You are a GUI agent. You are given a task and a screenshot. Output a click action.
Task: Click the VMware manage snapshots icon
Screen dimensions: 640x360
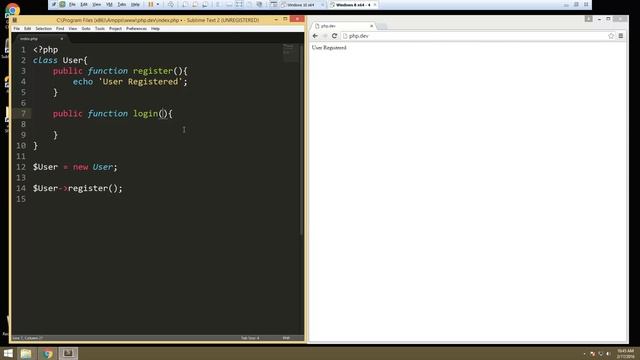pos(205,4)
